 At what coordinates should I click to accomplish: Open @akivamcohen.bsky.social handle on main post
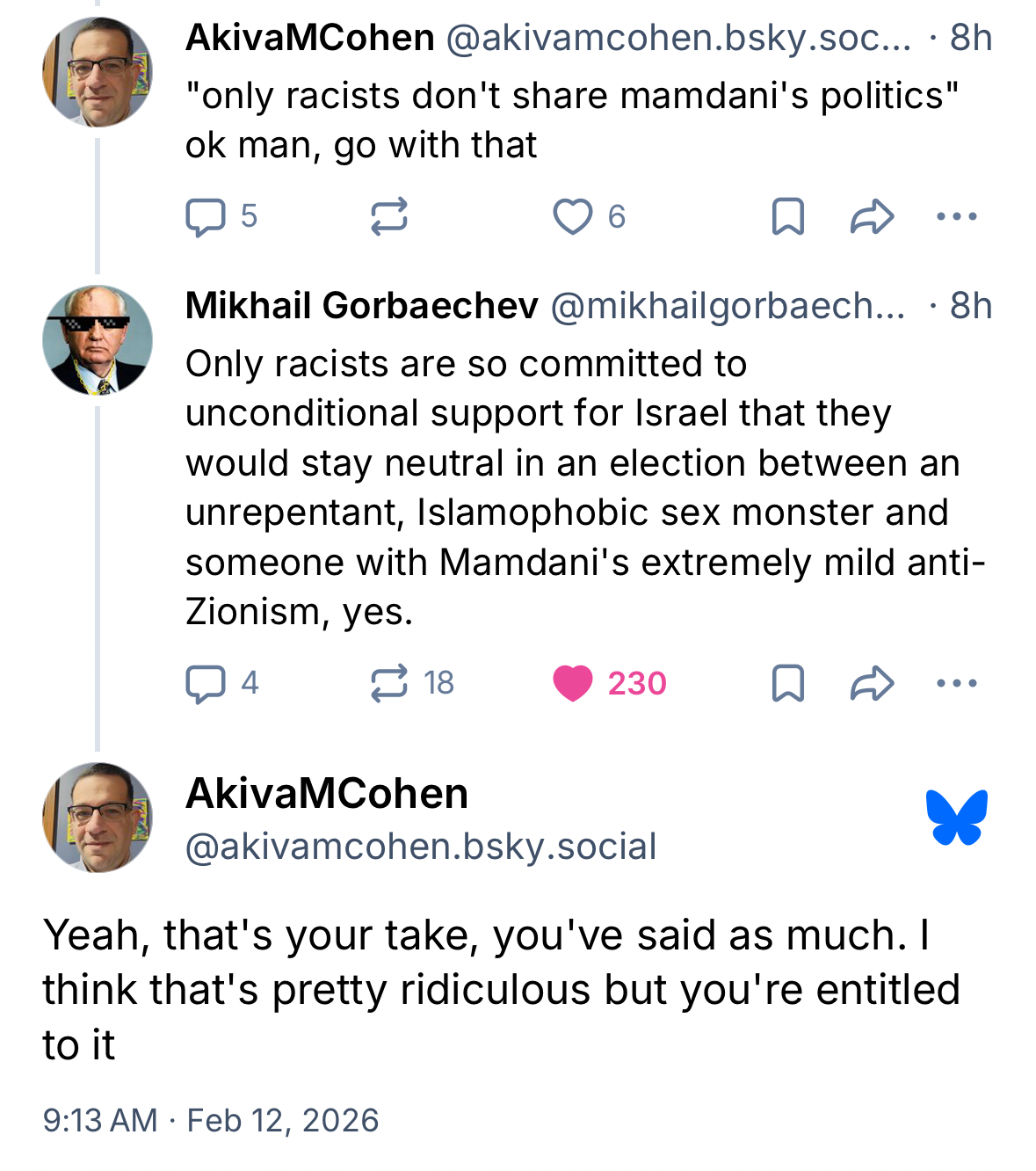pos(421,847)
